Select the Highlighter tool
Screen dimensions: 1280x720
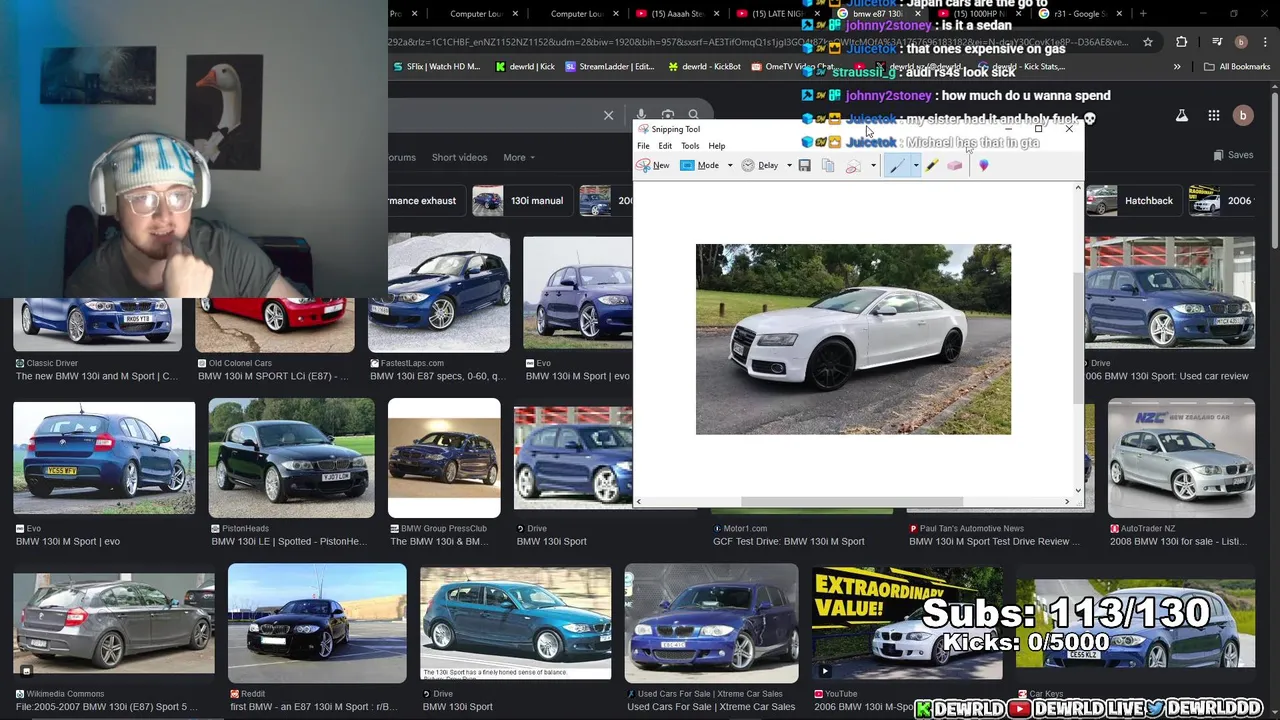[931, 165]
